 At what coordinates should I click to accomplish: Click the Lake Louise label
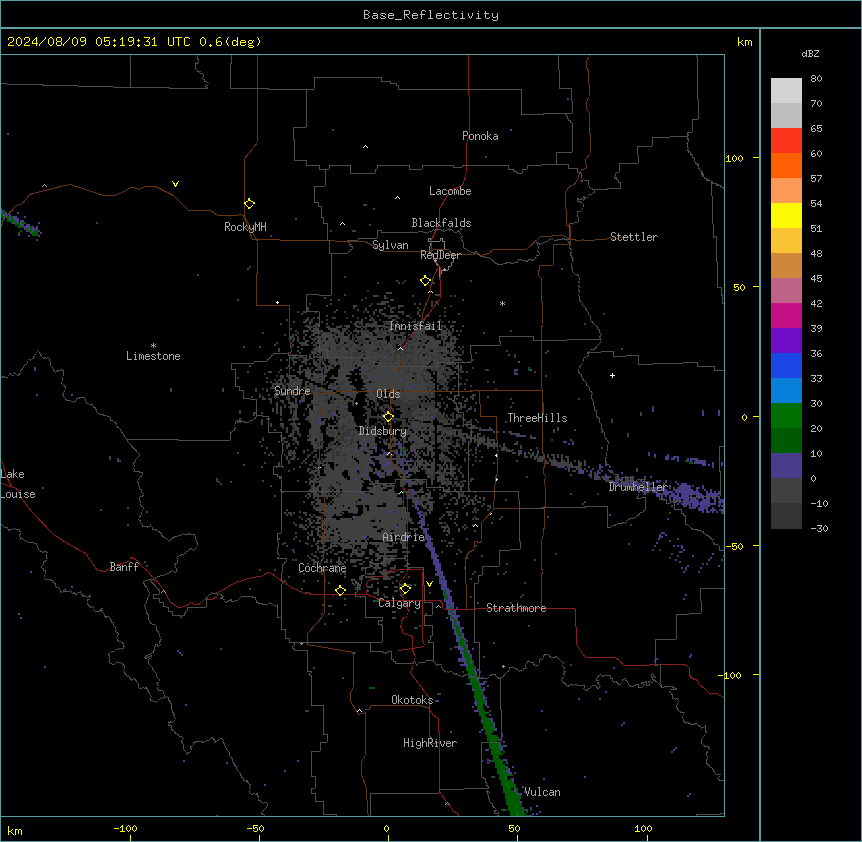(18, 484)
